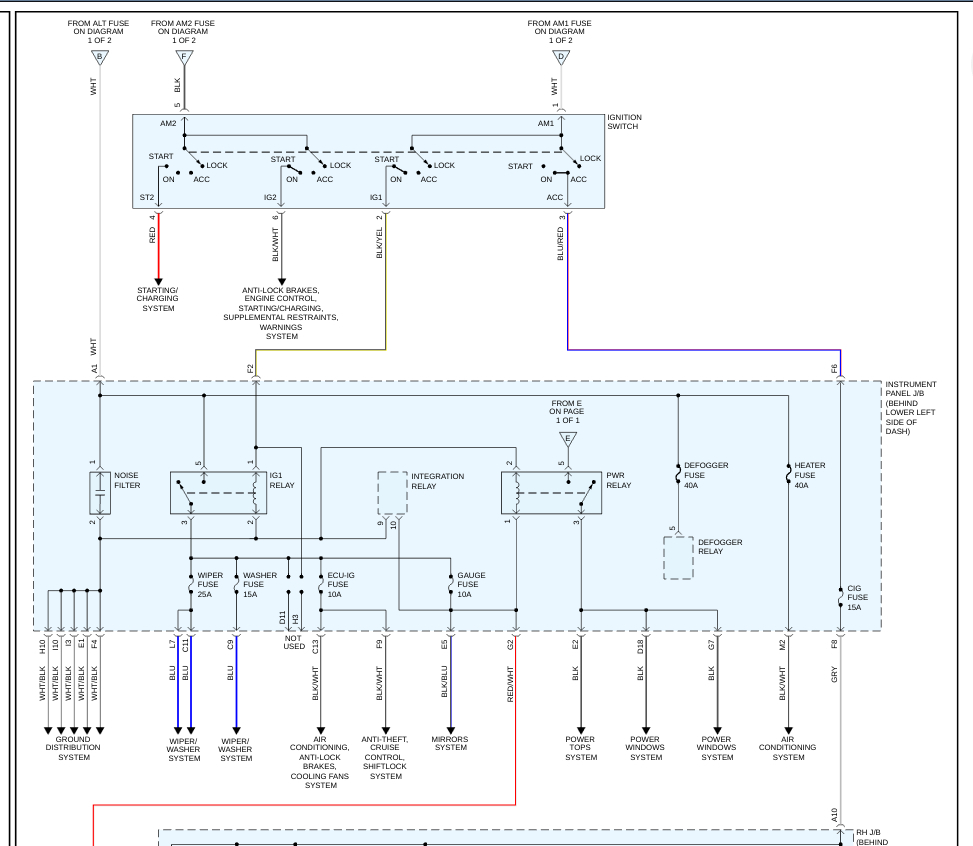The image size is (973, 846).
Task: Click the AM1 terminal label in ignition switch
Action: pos(546,124)
